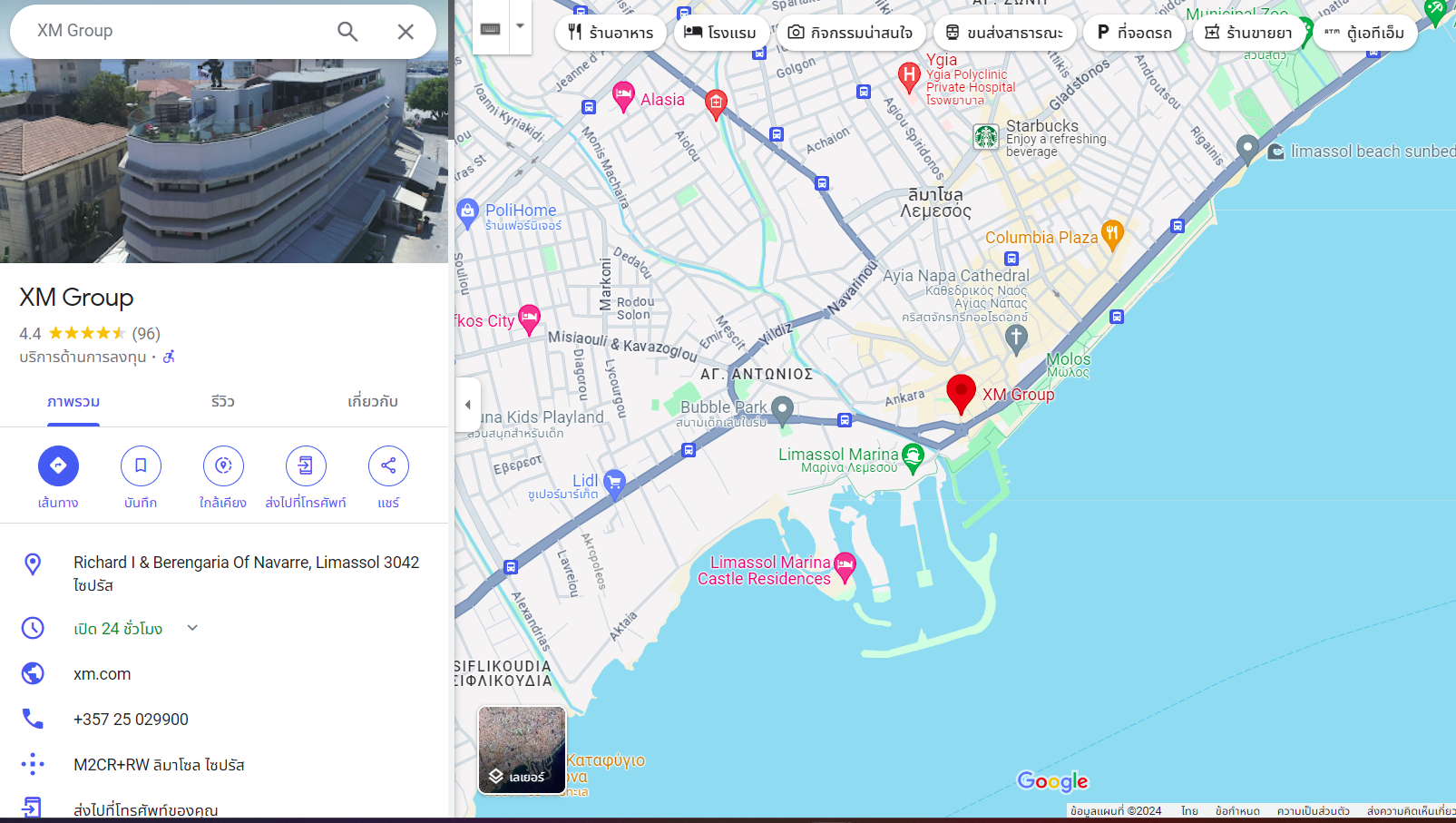Click the blue directions icon
The width and height of the screenshot is (1456, 823).
pos(58,465)
